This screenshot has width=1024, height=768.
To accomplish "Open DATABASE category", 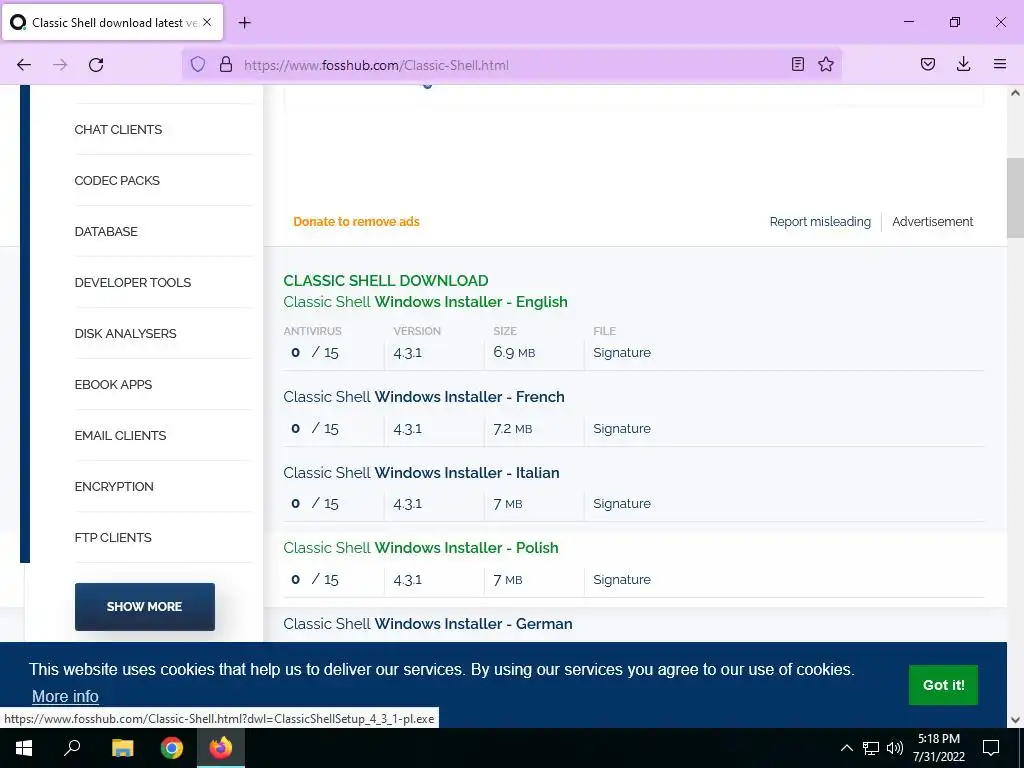I will (106, 231).
